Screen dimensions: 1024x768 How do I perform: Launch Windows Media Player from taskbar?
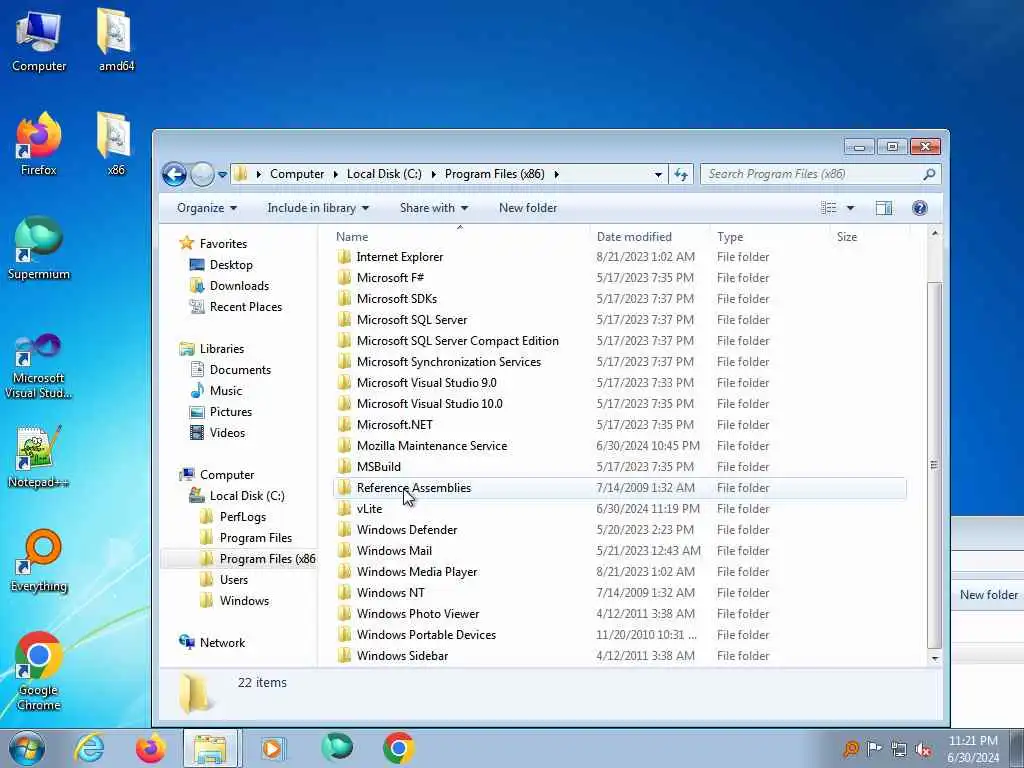pyautogui.click(x=272, y=748)
